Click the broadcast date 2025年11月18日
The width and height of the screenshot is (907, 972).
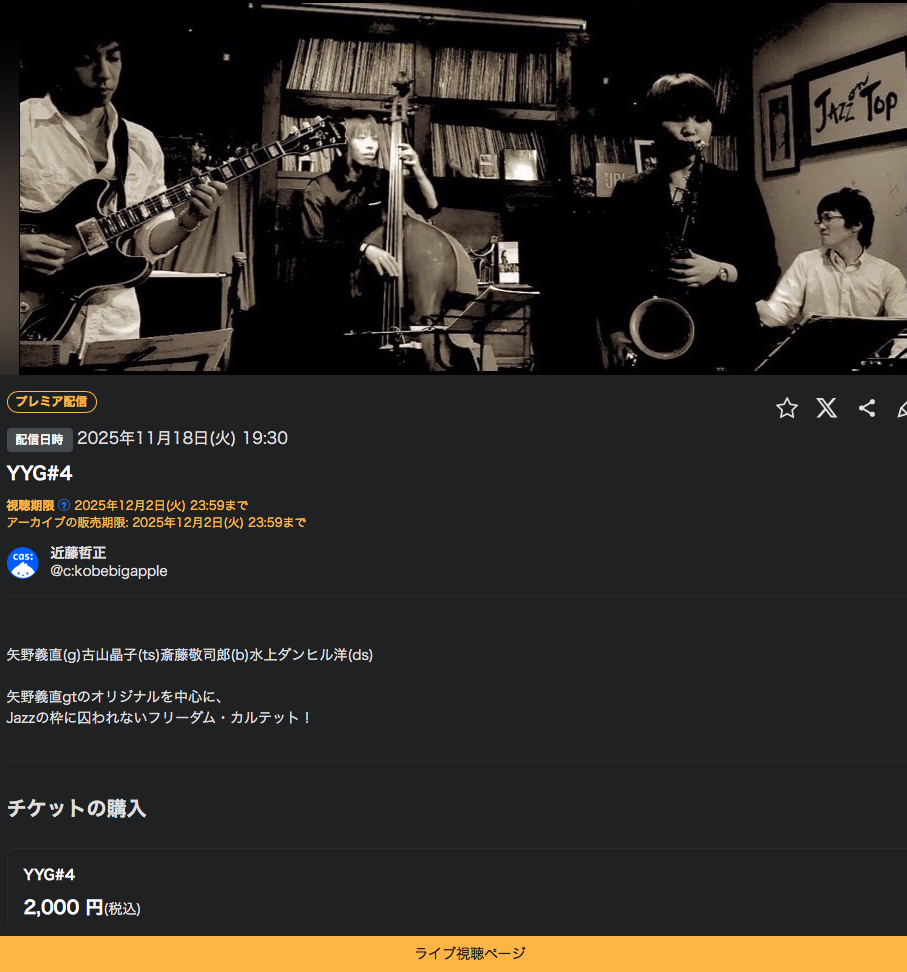click(x=156, y=438)
